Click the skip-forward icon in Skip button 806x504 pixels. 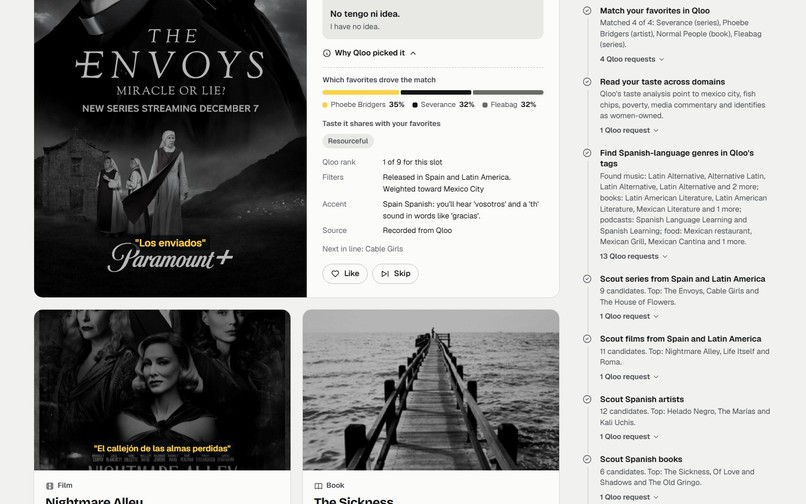pyautogui.click(x=384, y=274)
